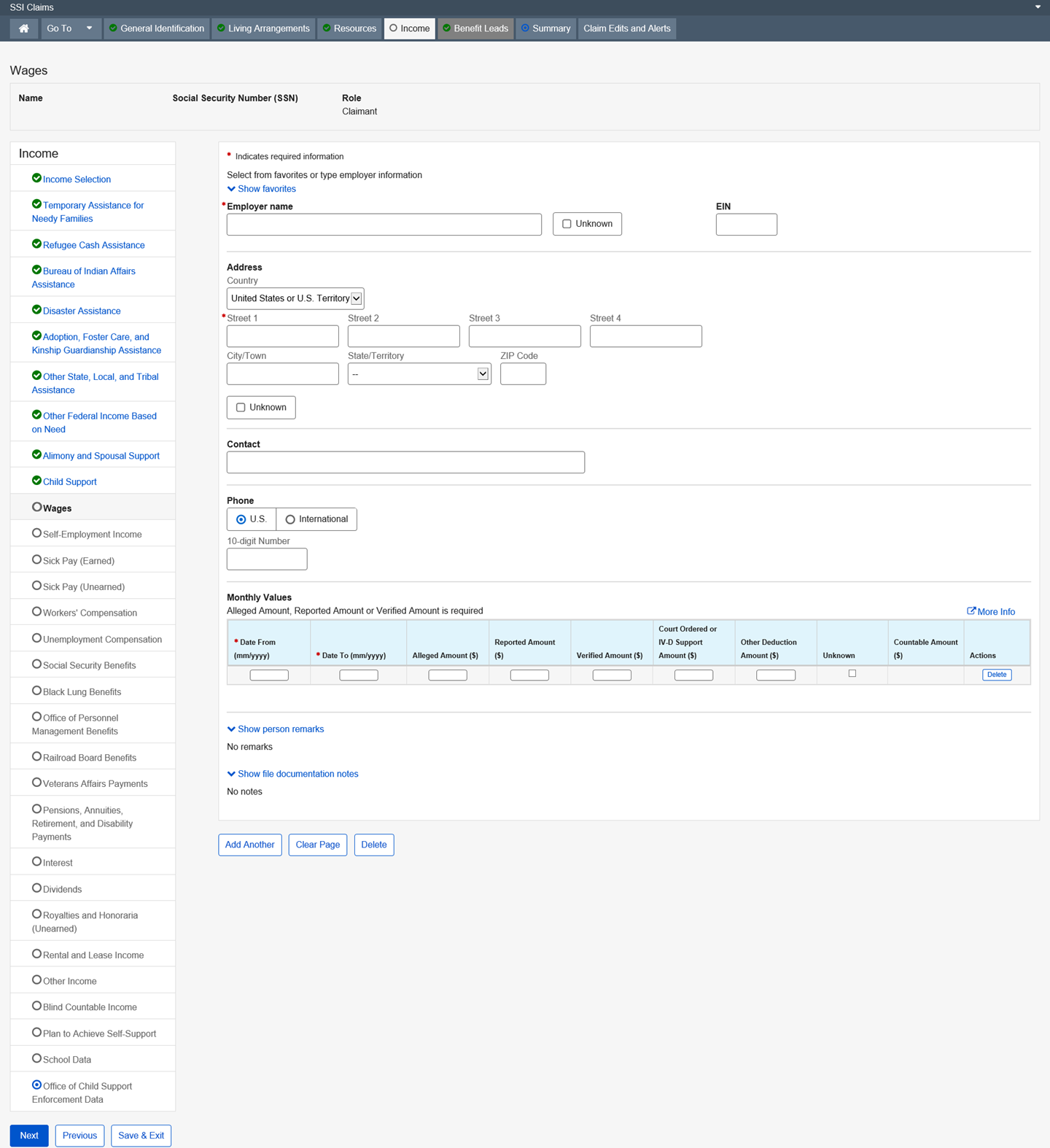This screenshot has height=1148, width=1050.
Task: Click the More Info external link icon
Action: (x=971, y=611)
